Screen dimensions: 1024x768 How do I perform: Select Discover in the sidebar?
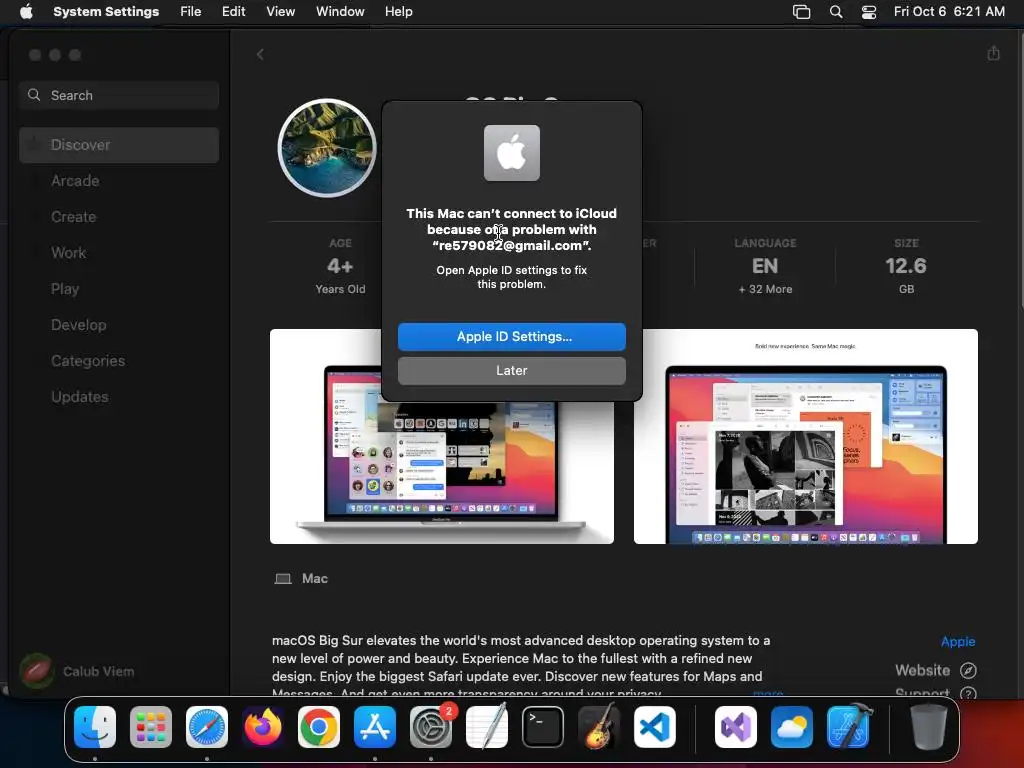point(119,145)
